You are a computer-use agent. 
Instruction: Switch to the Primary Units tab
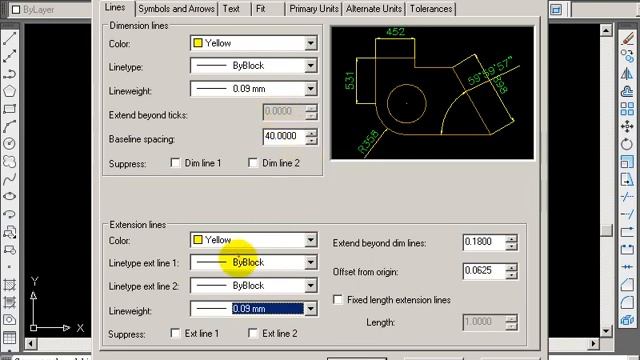coord(314,9)
